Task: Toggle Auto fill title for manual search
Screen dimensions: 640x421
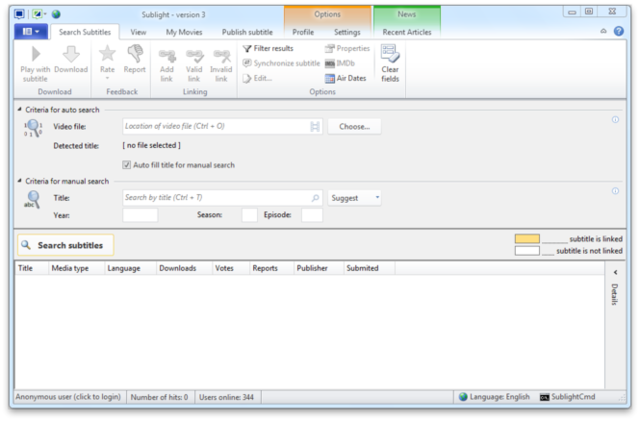Action: point(127,165)
